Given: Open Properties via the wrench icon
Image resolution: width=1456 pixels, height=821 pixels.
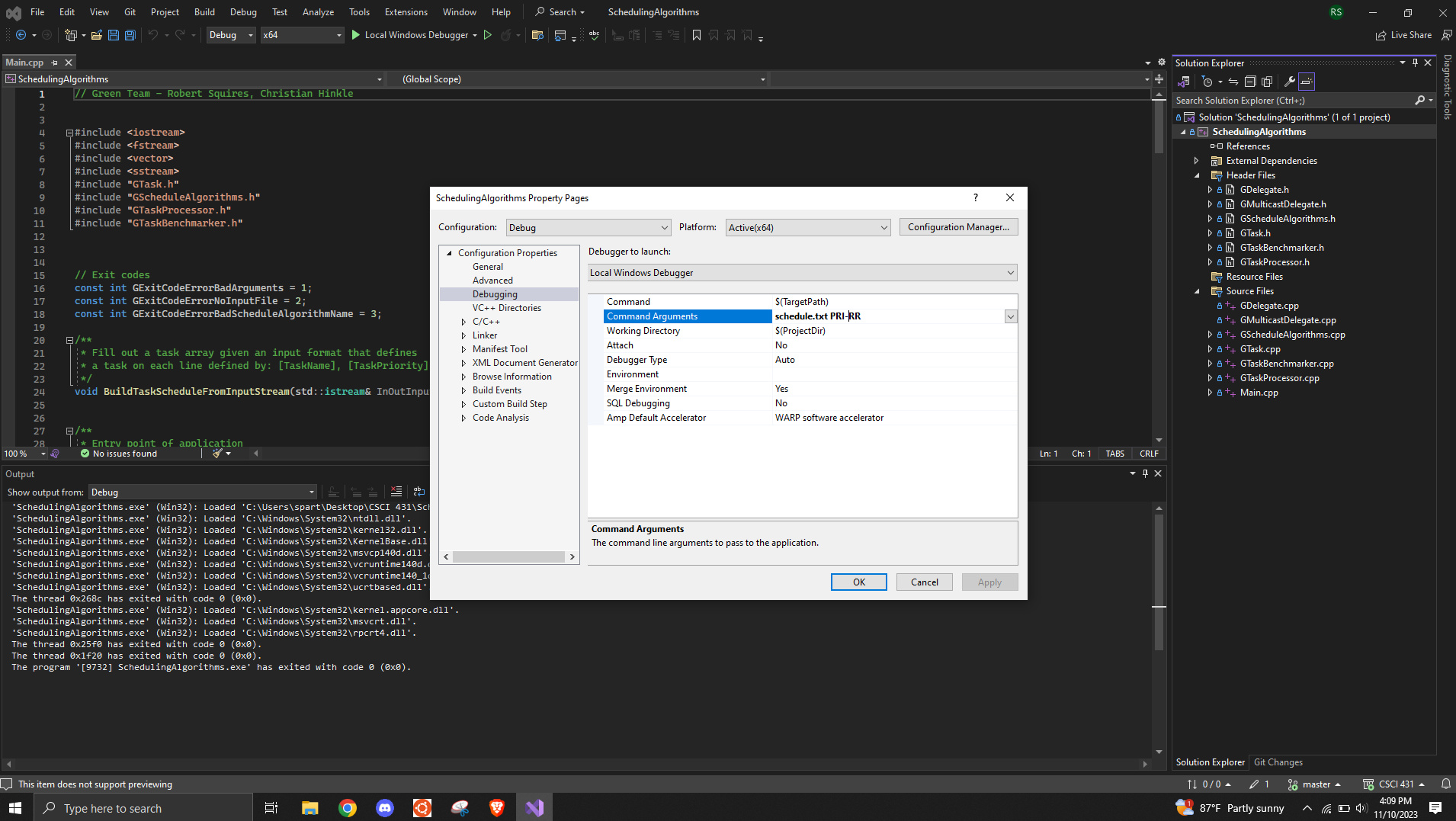Looking at the screenshot, I should (1290, 82).
